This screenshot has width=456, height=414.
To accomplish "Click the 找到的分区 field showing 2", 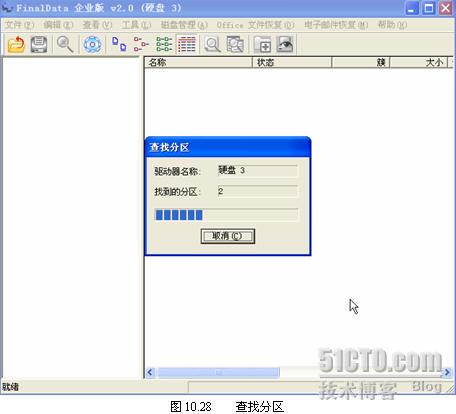I will pyautogui.click(x=257, y=191).
